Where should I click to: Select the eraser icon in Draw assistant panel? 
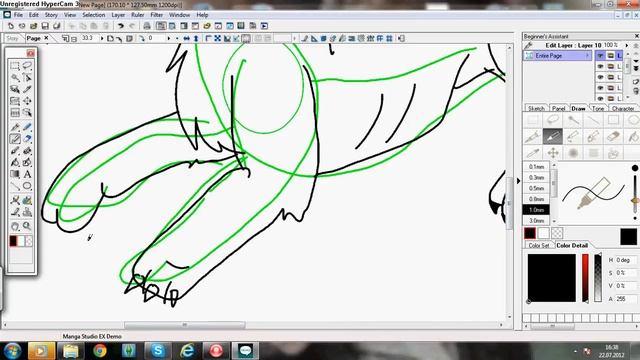point(613,136)
